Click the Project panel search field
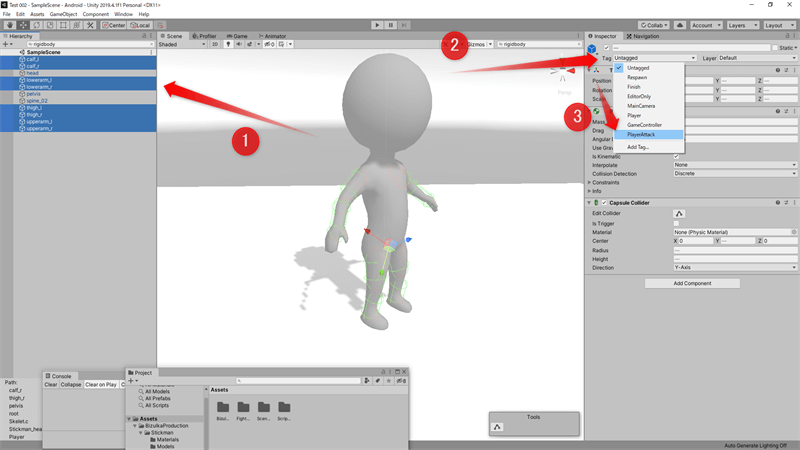The image size is (800, 450). click(298, 381)
